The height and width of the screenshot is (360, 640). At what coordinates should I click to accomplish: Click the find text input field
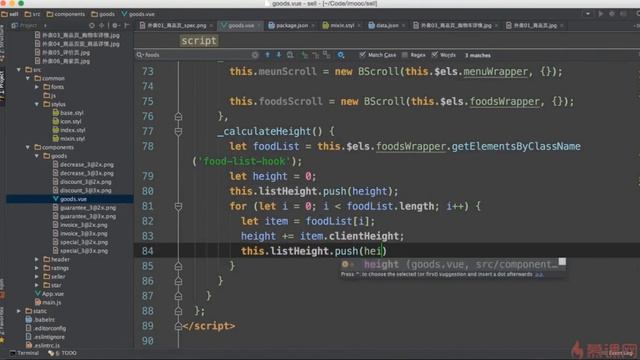pos(196,55)
